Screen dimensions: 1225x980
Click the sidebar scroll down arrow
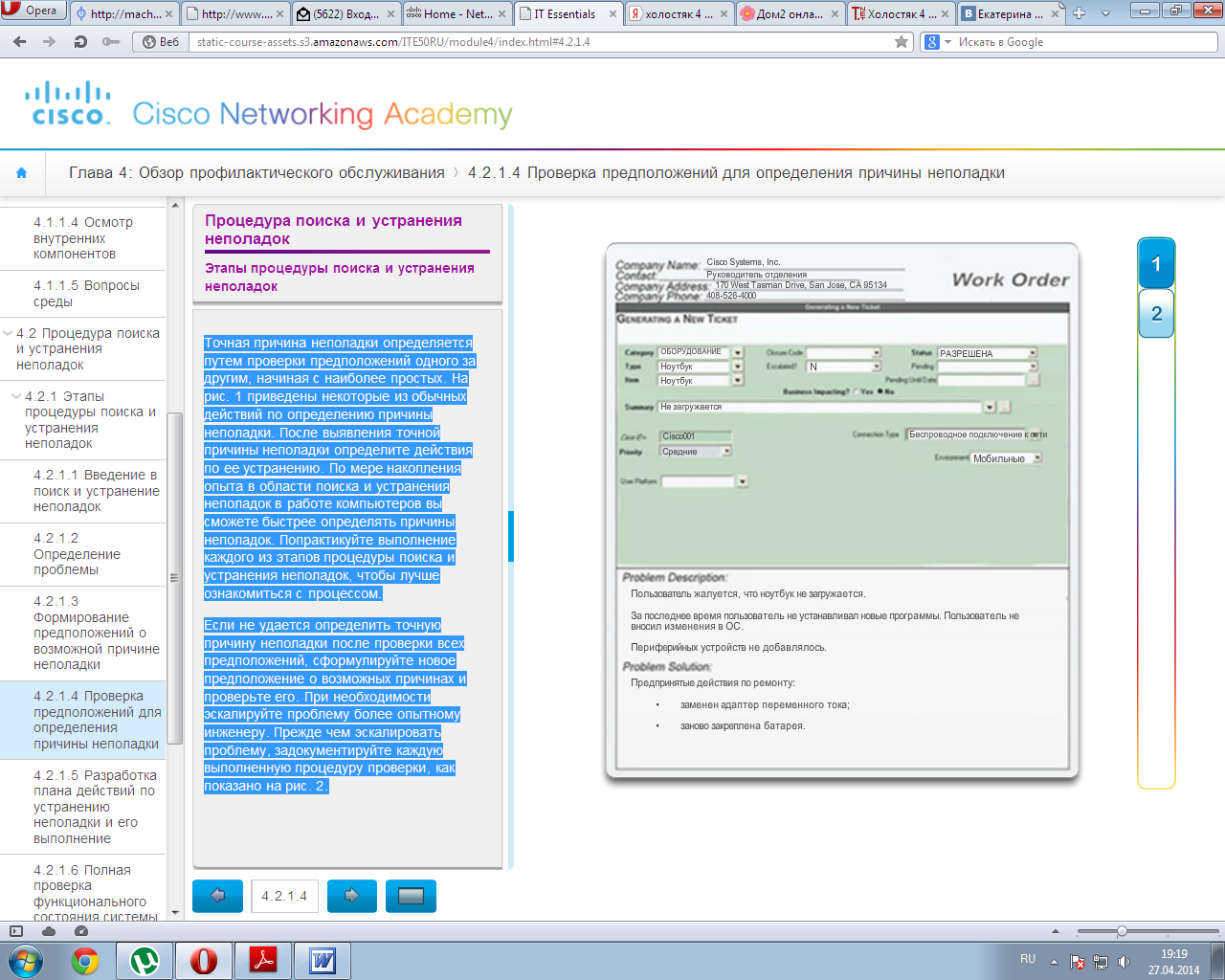point(175,913)
